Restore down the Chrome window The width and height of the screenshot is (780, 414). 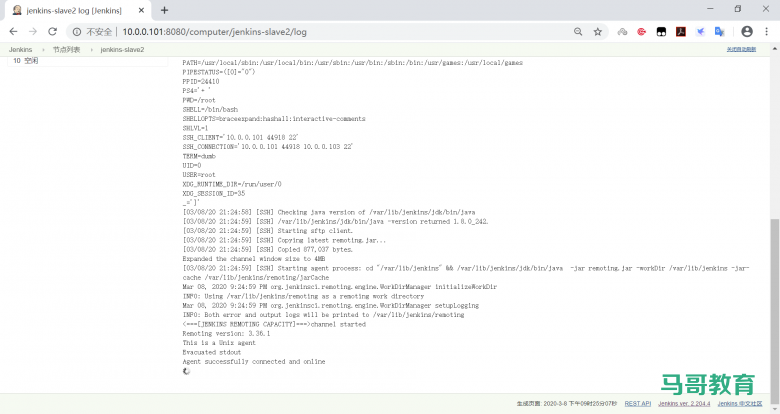(x=738, y=9)
